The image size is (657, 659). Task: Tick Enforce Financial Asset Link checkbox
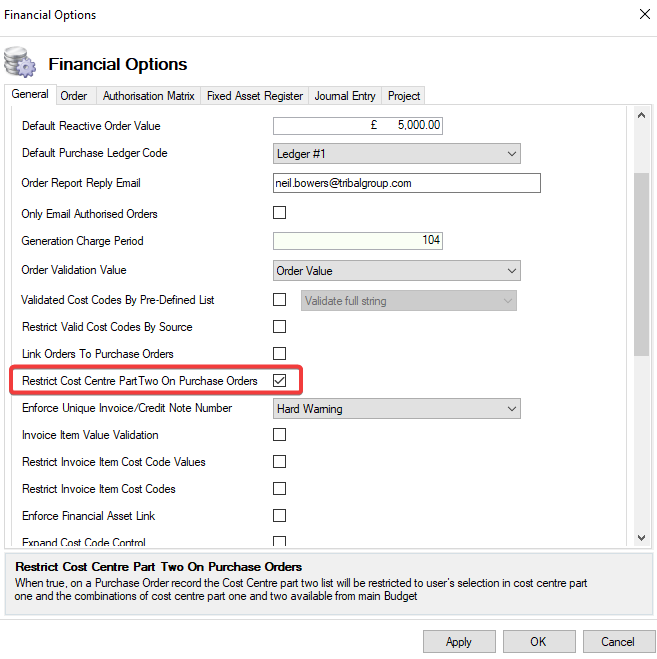[x=280, y=516]
